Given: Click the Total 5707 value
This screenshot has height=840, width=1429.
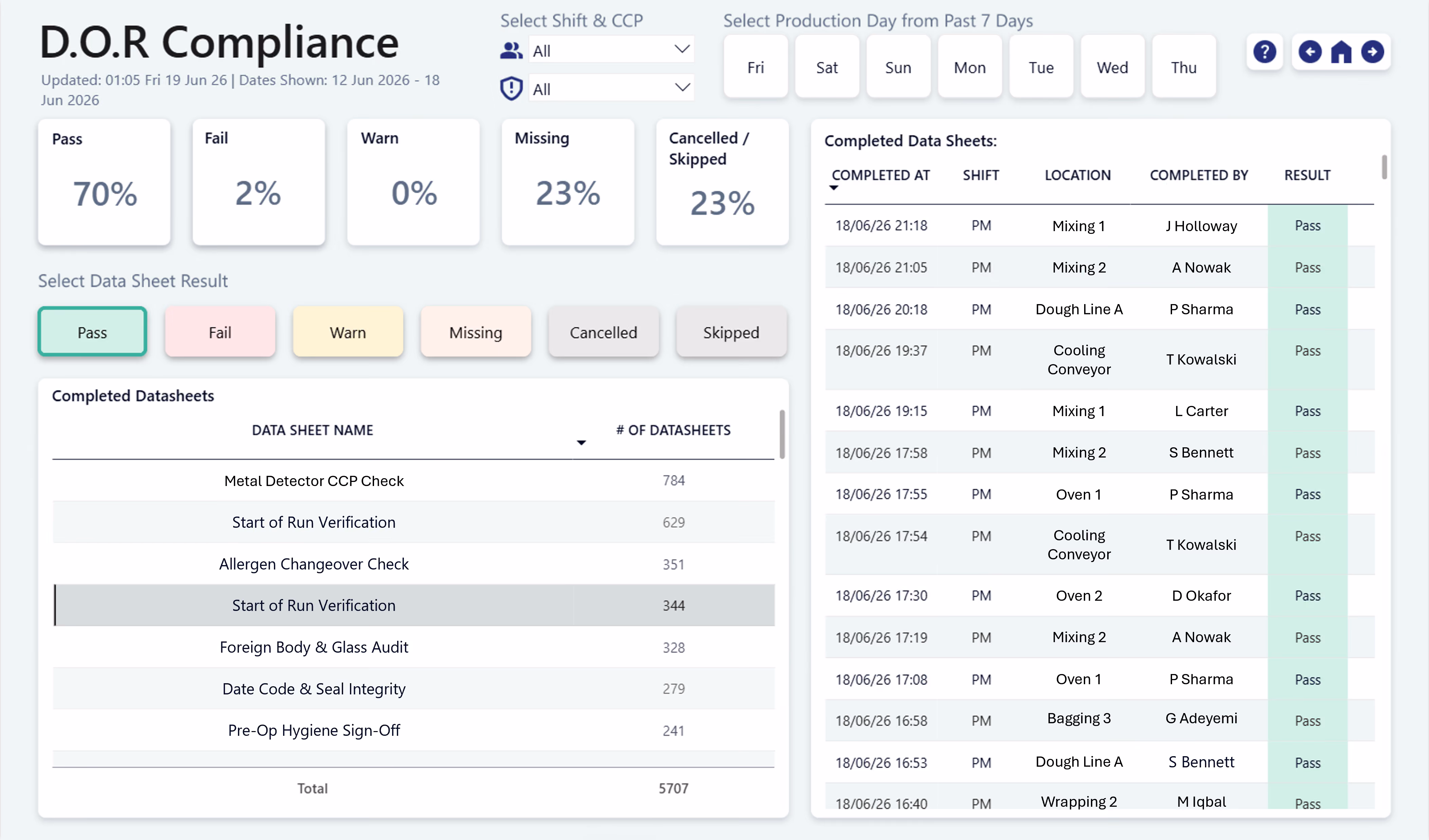Looking at the screenshot, I should point(674,788).
